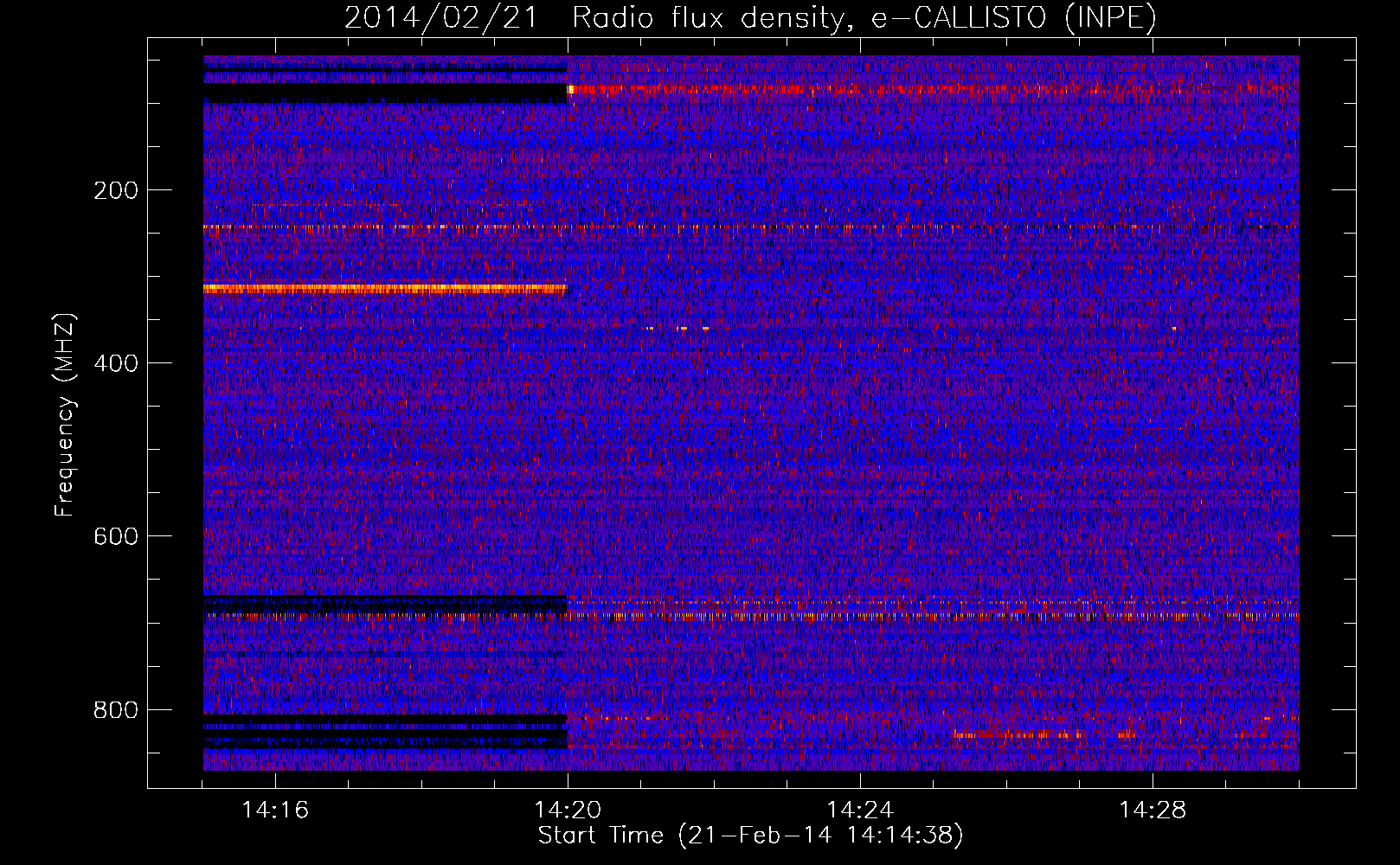The height and width of the screenshot is (865, 1400).
Task: Click the "Start Time (21-Feb-14 14:14:38)" axis label
Action: click(750, 835)
